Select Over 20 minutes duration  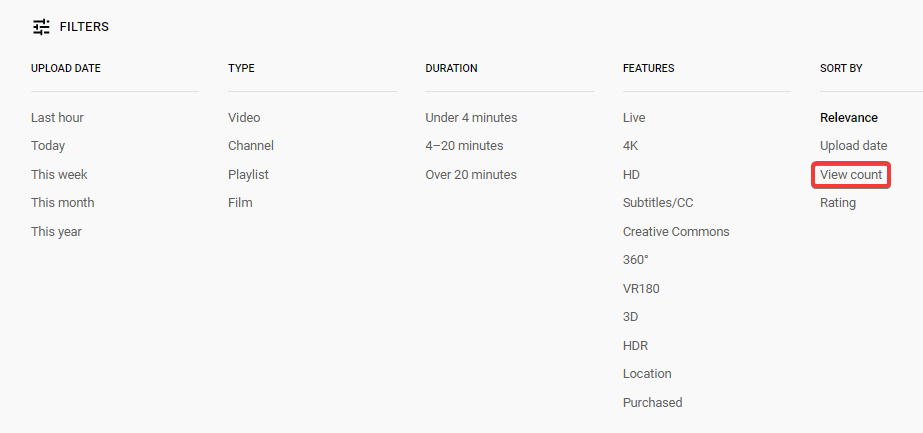[x=471, y=174]
